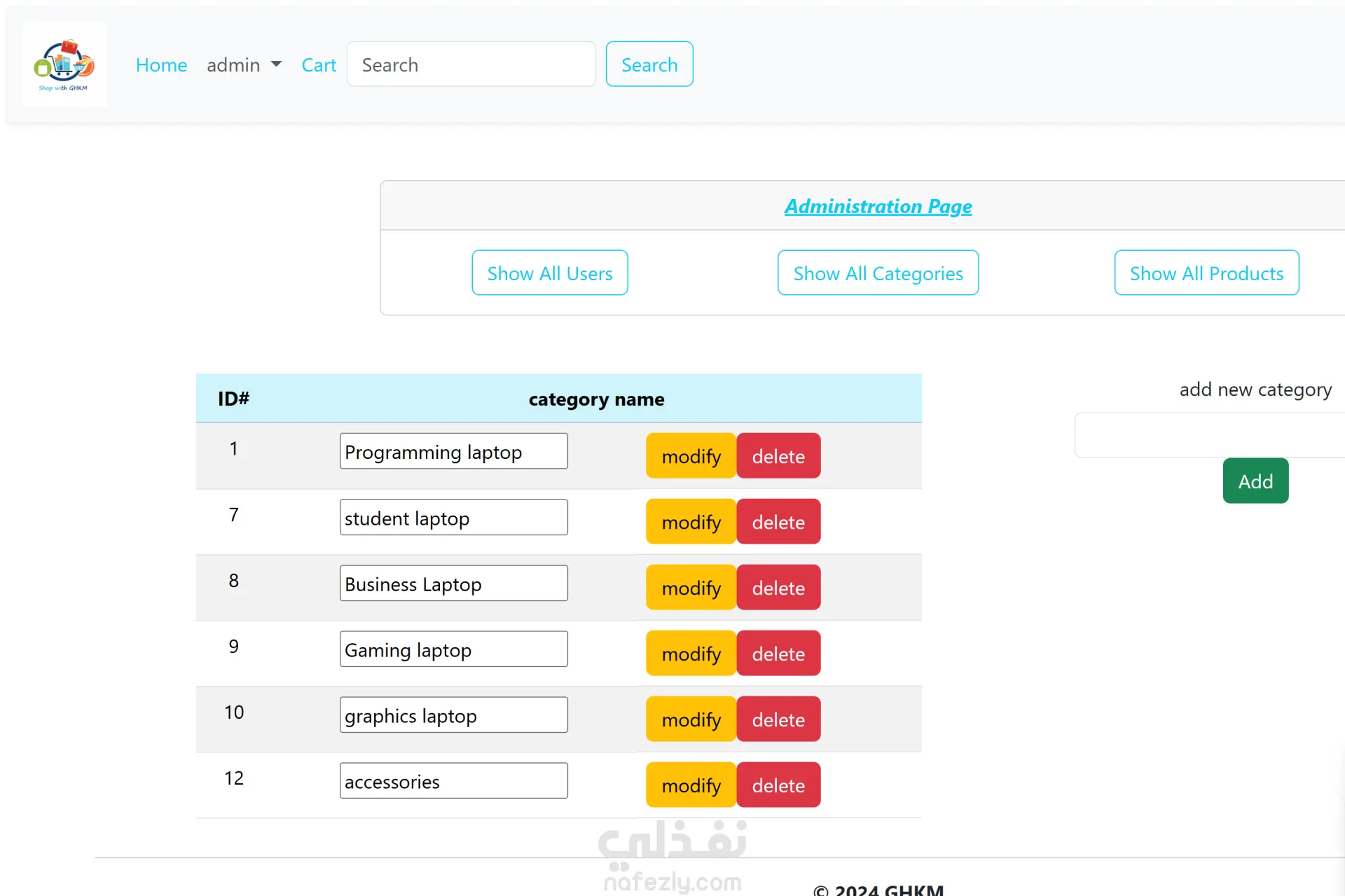Modify the Gaming laptop category
The height and width of the screenshot is (896, 1345).
[691, 654]
